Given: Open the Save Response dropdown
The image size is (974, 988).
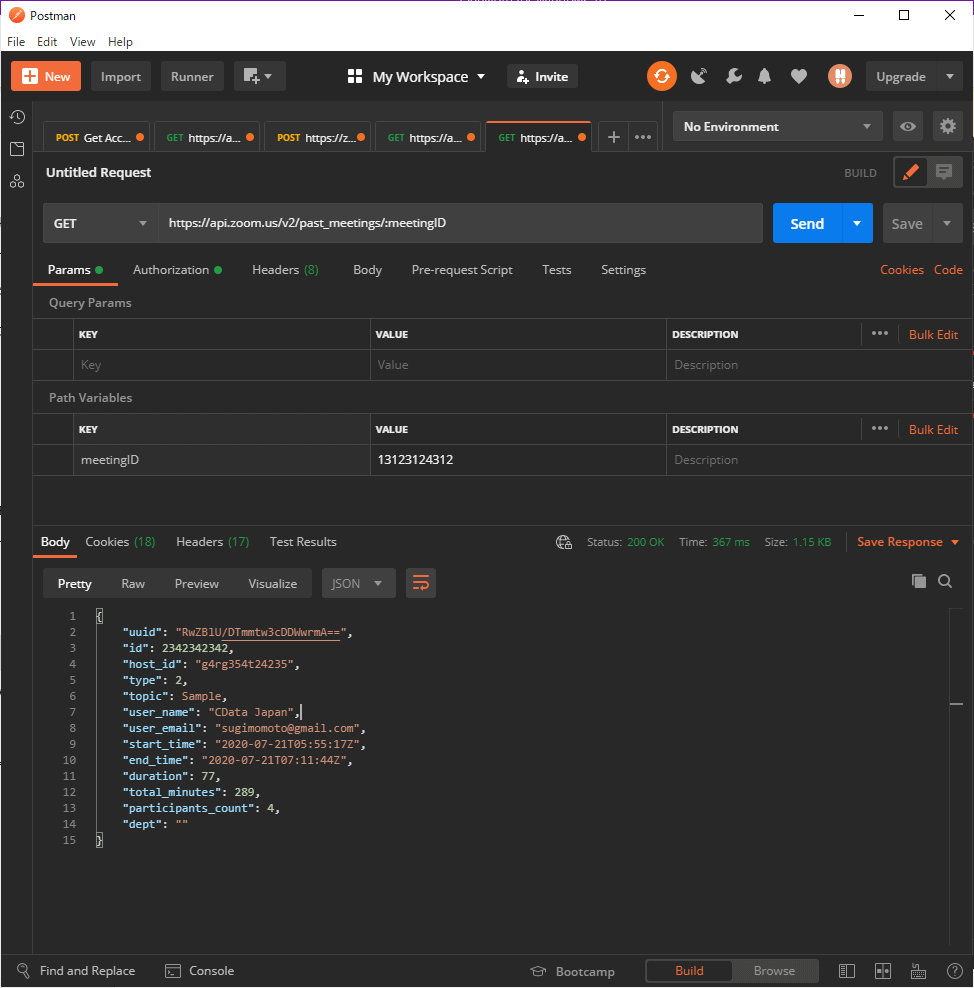Looking at the screenshot, I should pos(908,543).
